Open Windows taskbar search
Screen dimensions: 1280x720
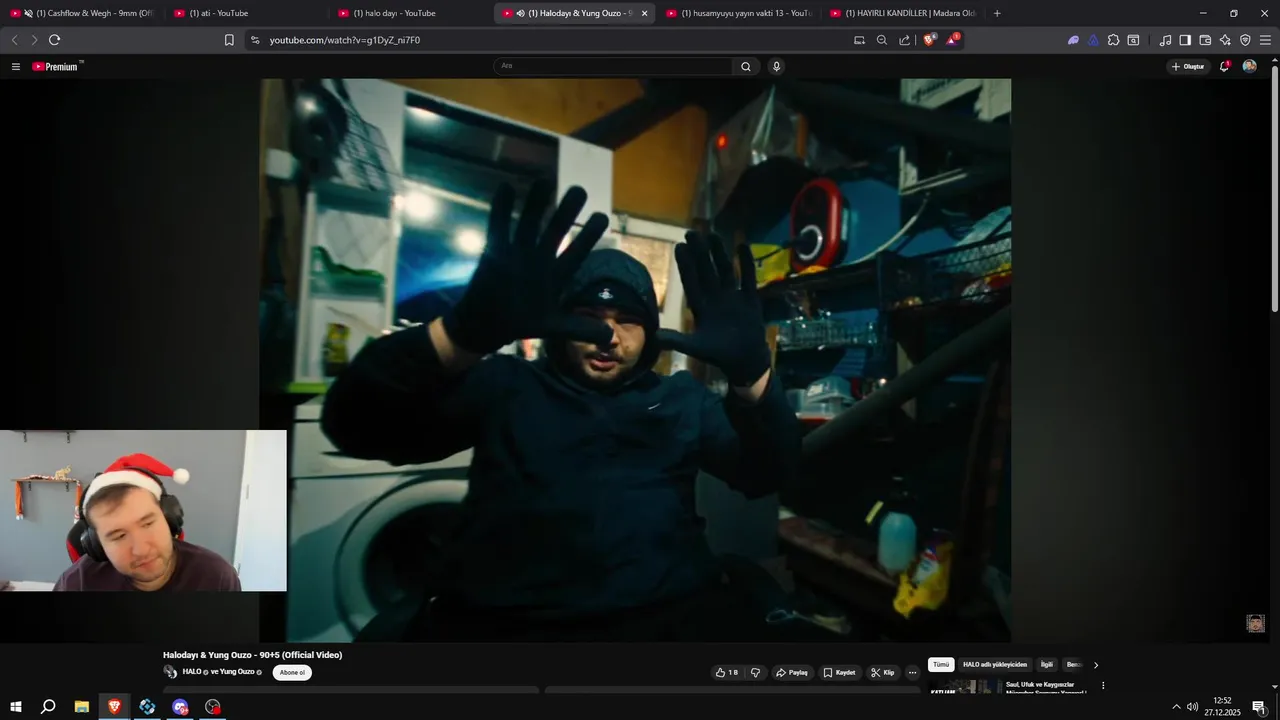coord(48,707)
